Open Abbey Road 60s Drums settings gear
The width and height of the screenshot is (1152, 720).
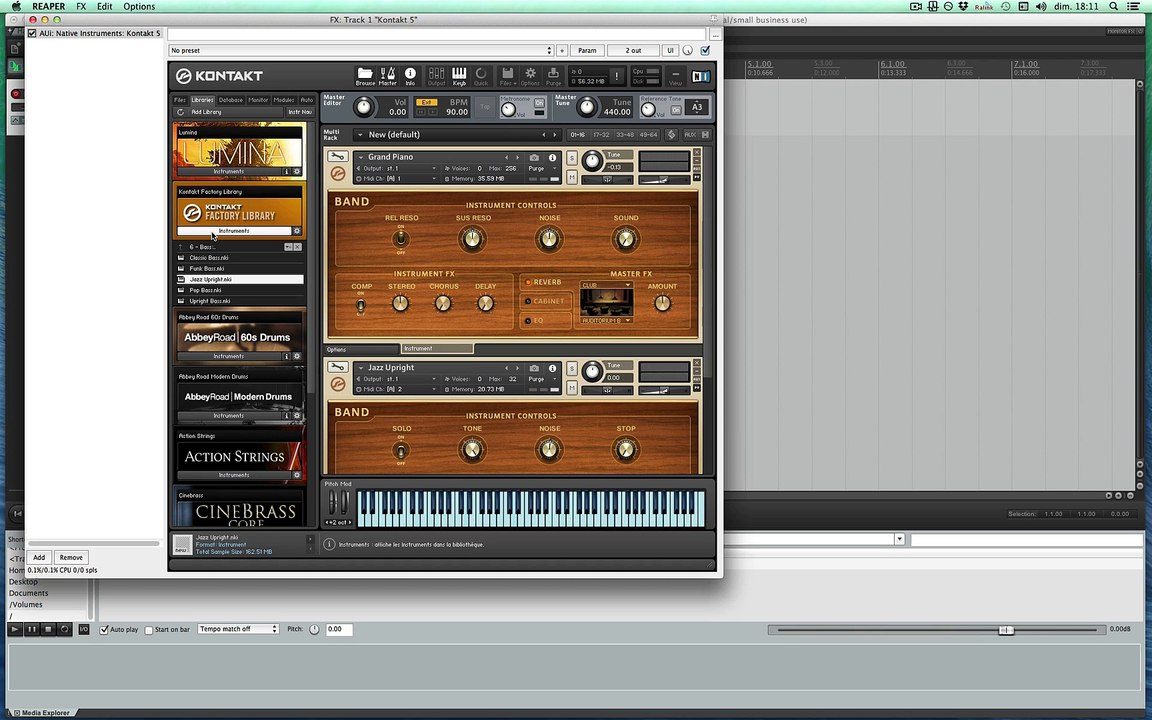(x=297, y=356)
